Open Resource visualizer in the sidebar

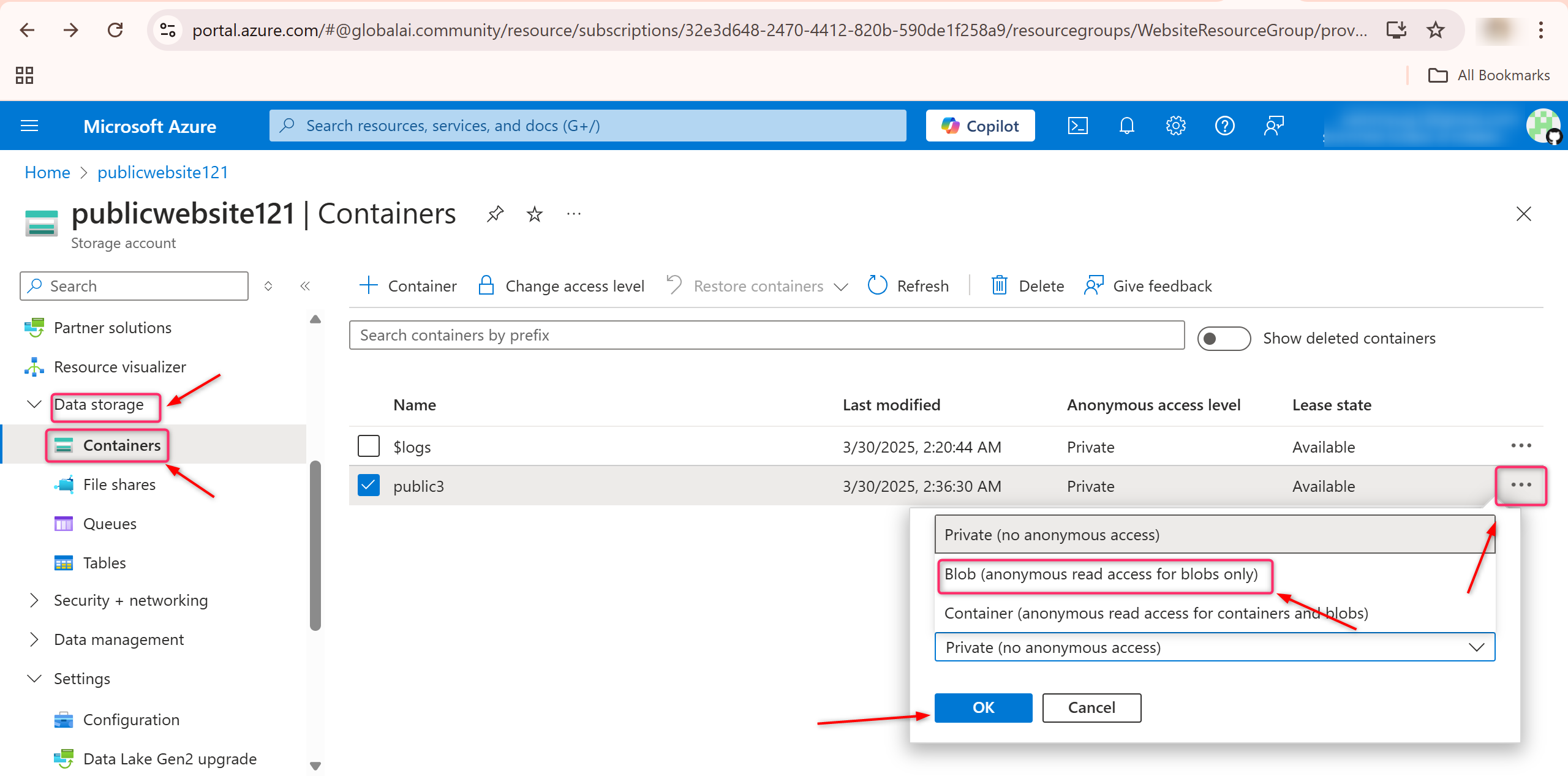(x=120, y=367)
